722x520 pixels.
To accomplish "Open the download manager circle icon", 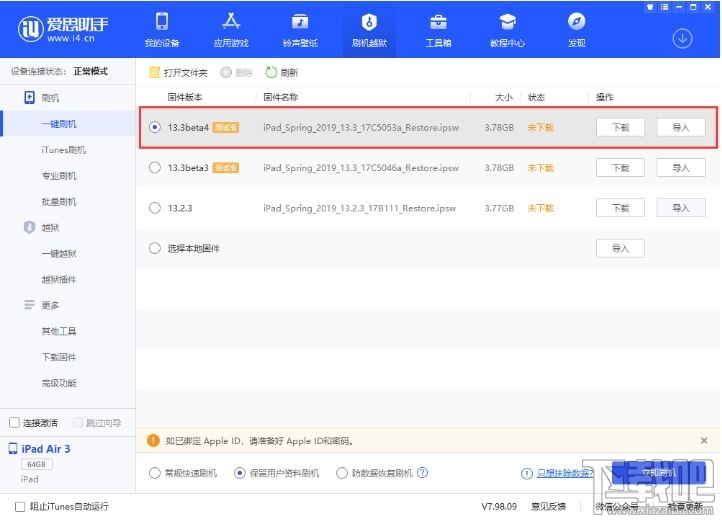I will coord(682,39).
